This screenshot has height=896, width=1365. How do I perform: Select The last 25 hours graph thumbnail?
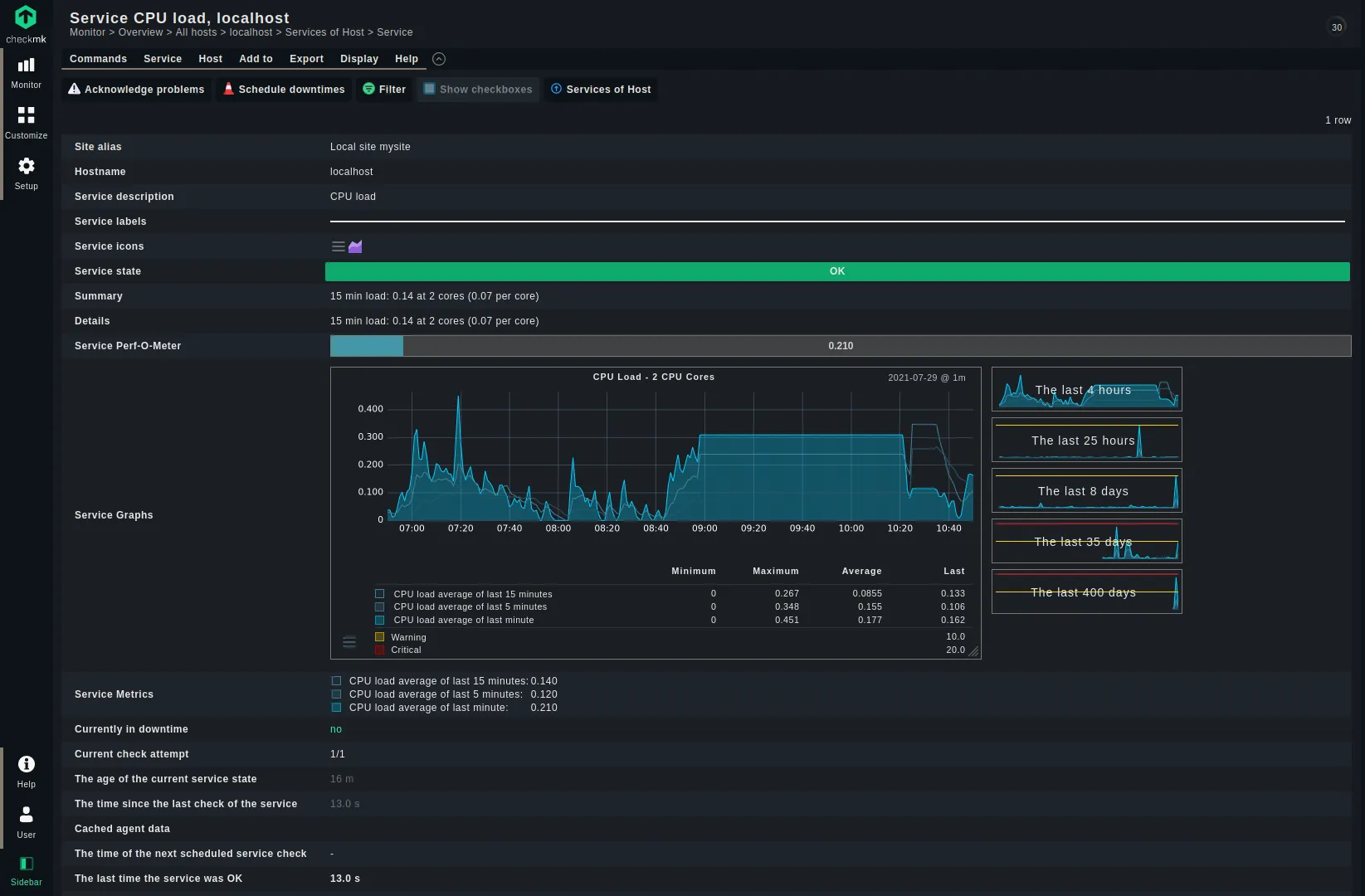pyautogui.click(x=1086, y=440)
